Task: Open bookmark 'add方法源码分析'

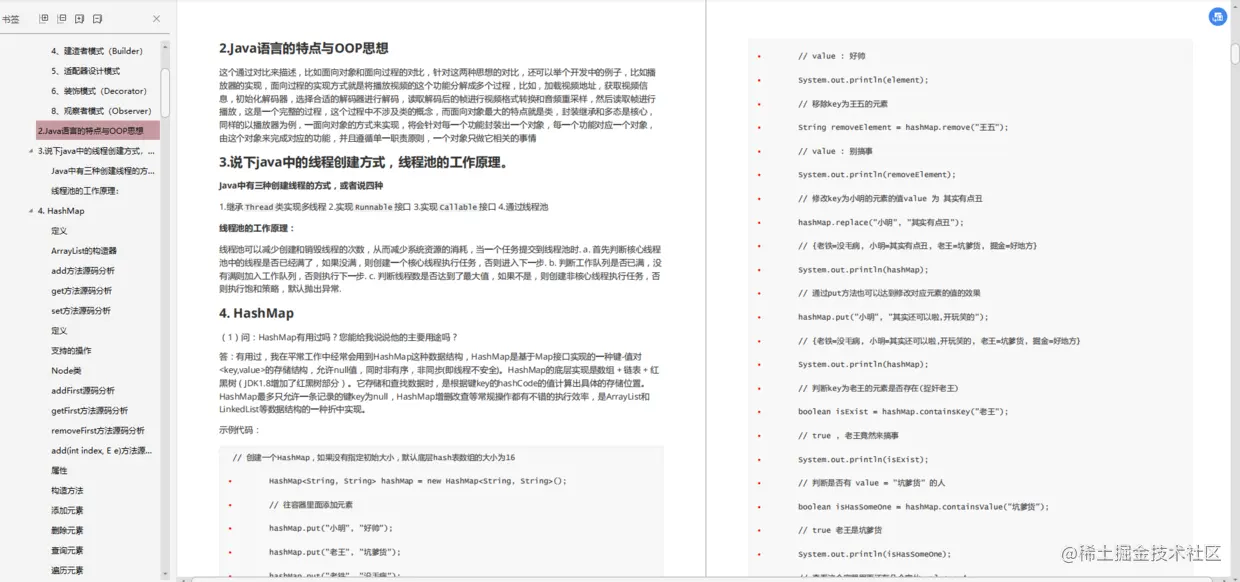Action: point(83,271)
